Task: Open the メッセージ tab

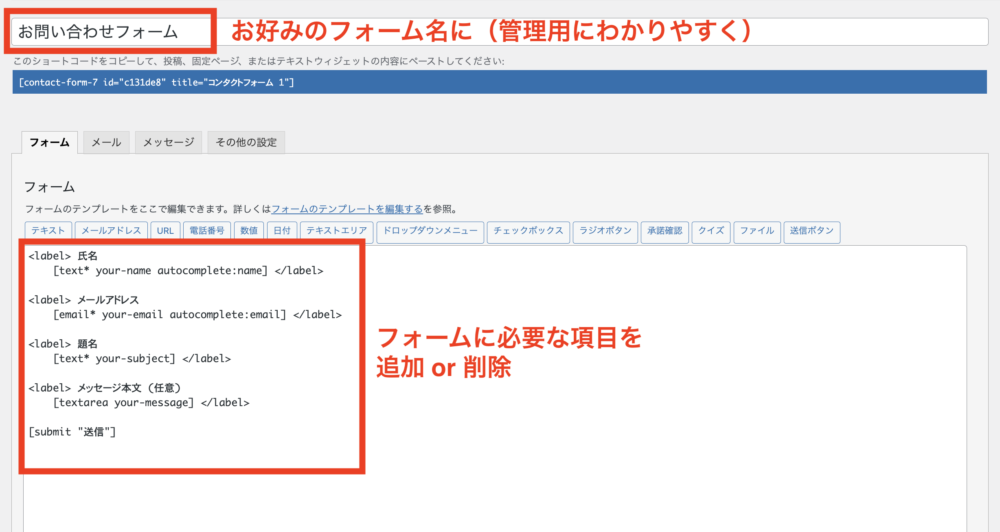Action: [x=168, y=142]
